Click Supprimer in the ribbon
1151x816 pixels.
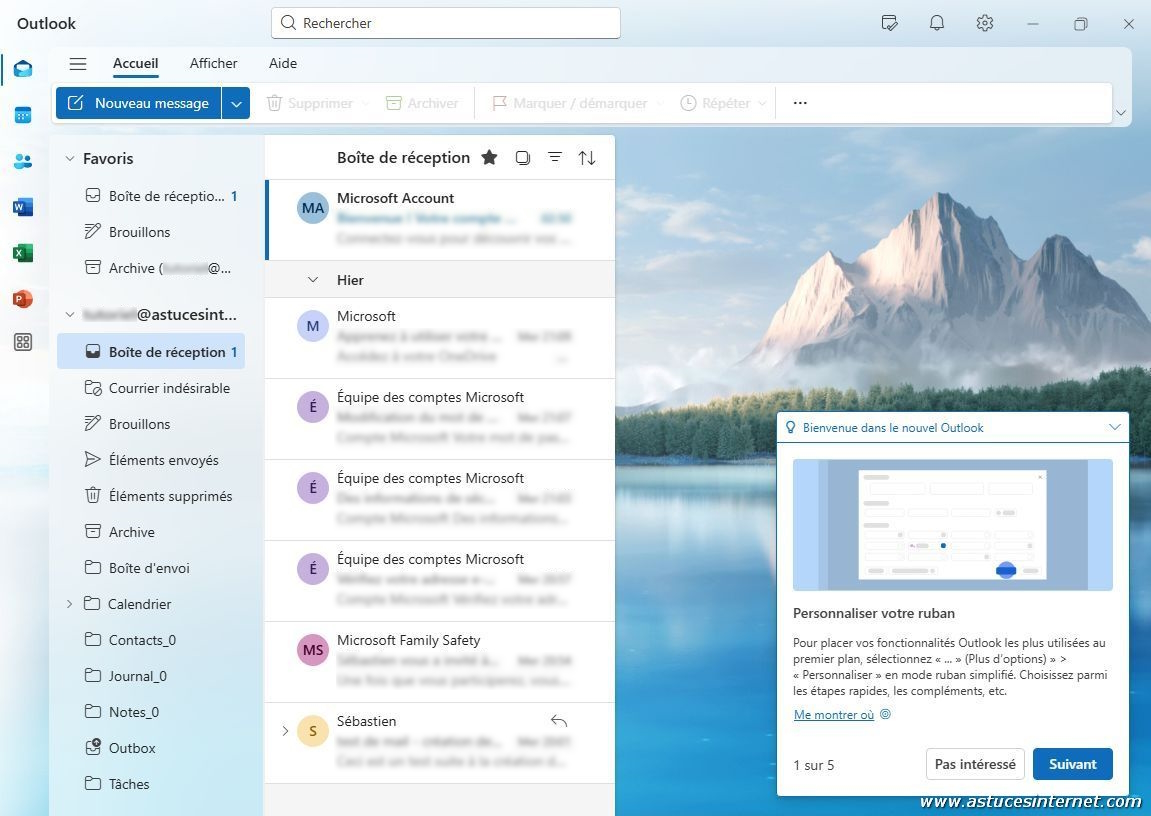click(309, 103)
